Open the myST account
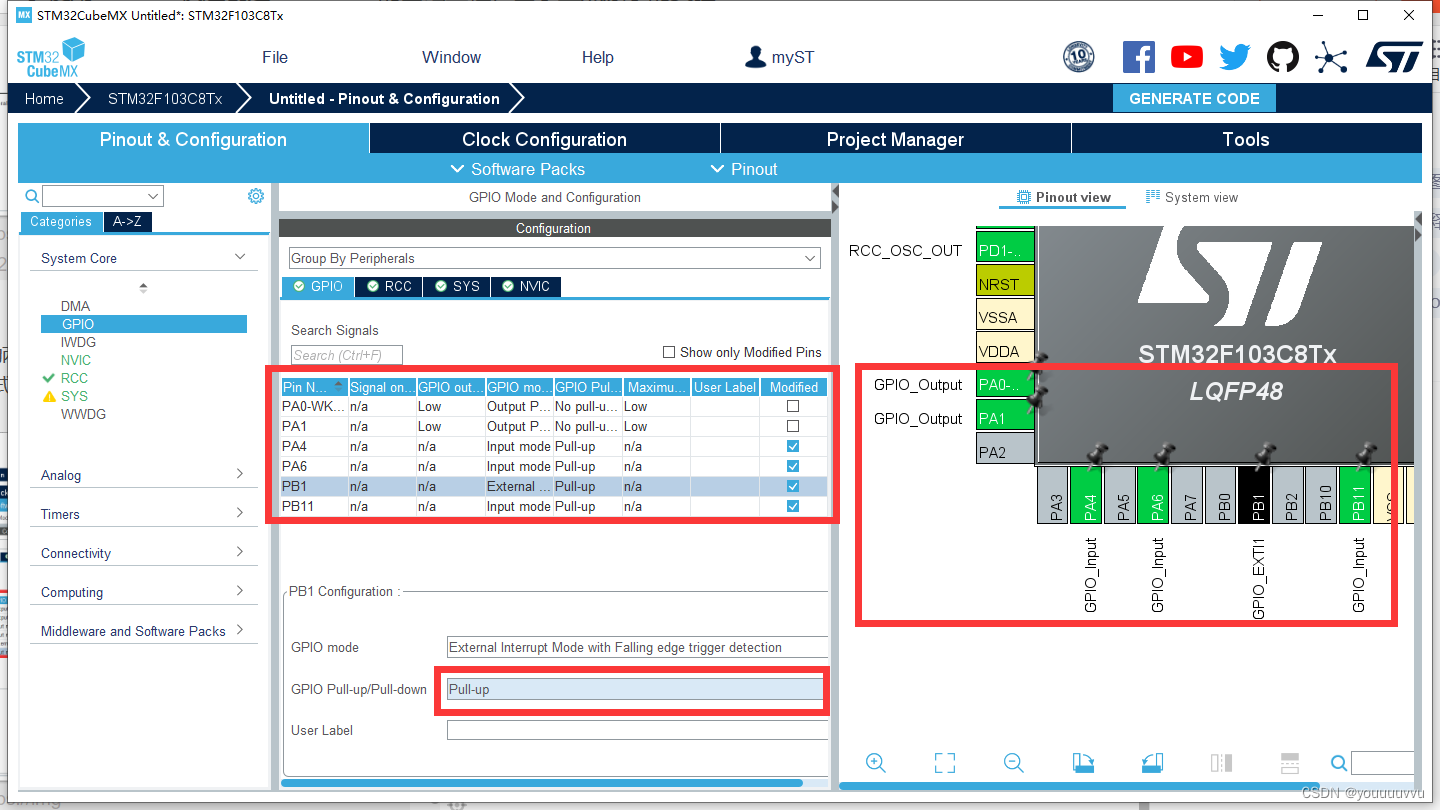Image resolution: width=1440 pixels, height=810 pixels. pyautogui.click(x=779, y=57)
